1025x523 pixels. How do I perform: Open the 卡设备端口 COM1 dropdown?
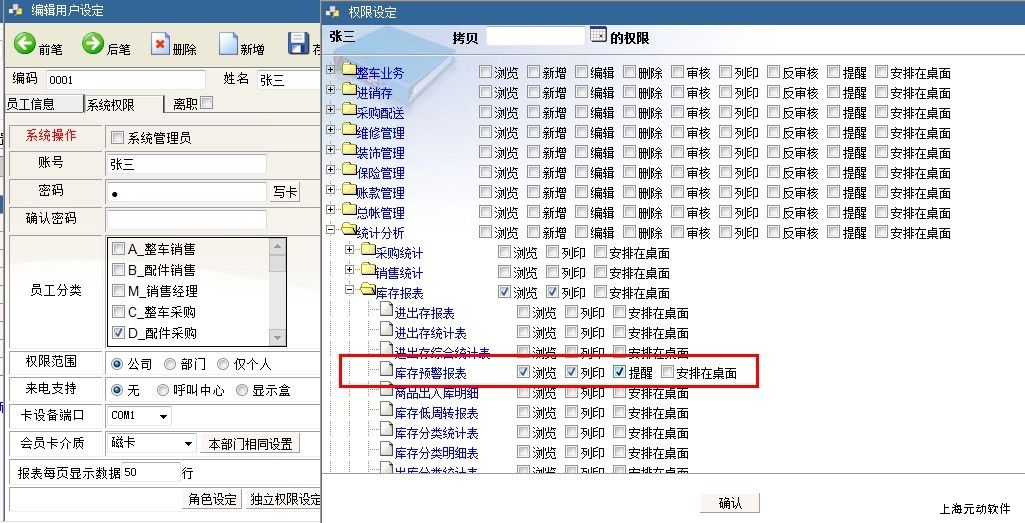[163, 416]
